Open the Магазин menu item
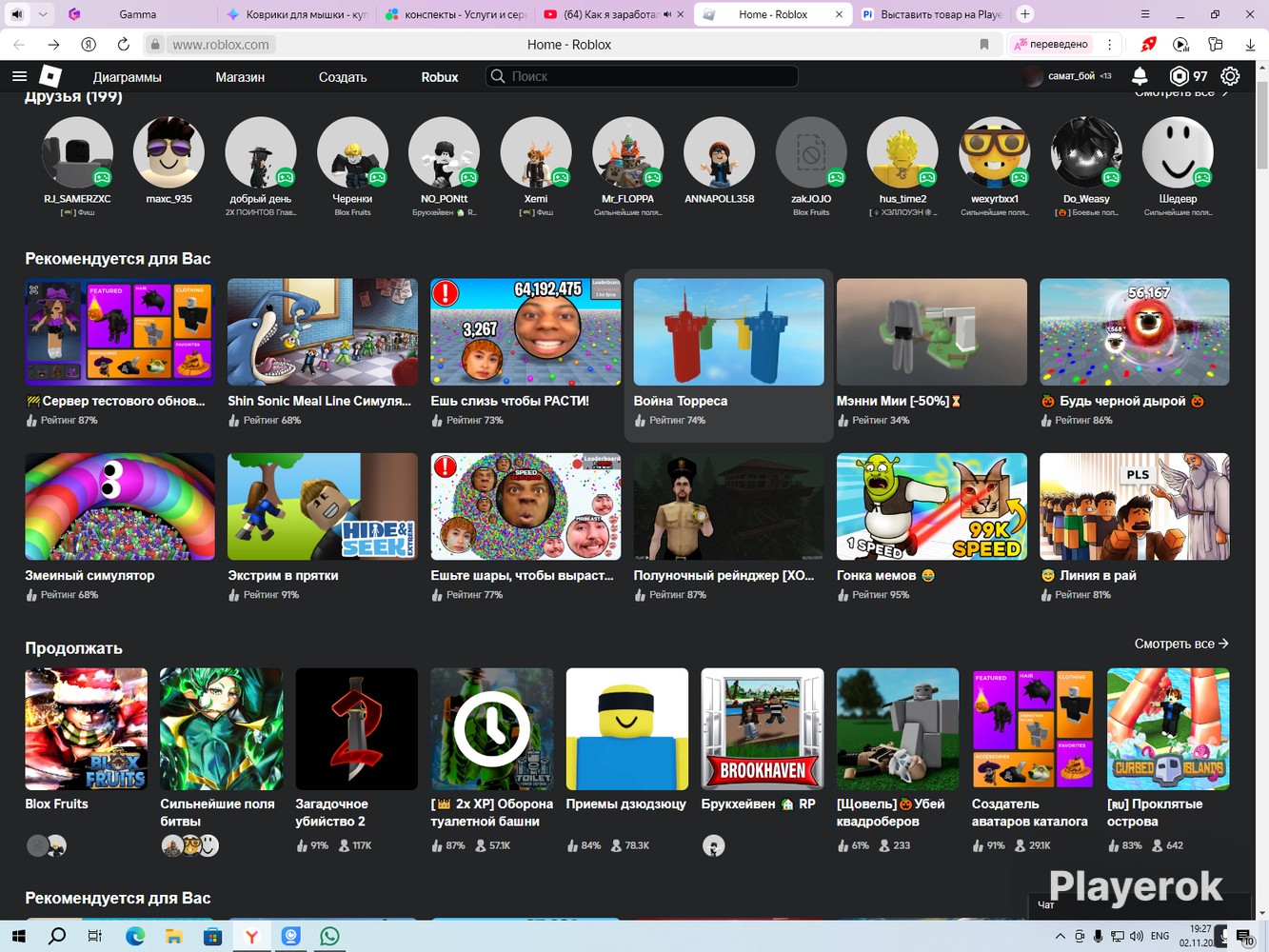 pyautogui.click(x=240, y=77)
